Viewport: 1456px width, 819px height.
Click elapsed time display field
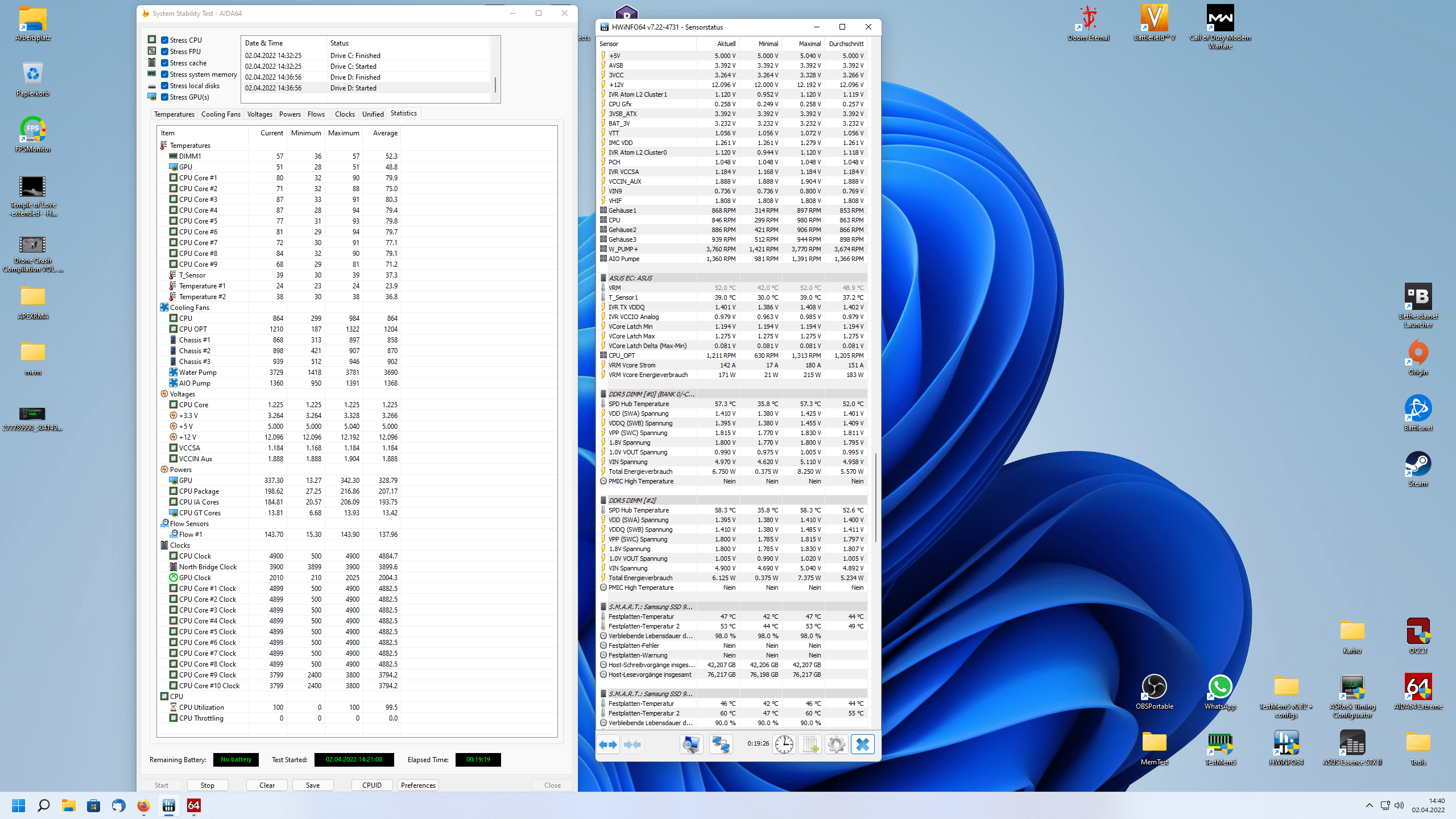click(479, 759)
